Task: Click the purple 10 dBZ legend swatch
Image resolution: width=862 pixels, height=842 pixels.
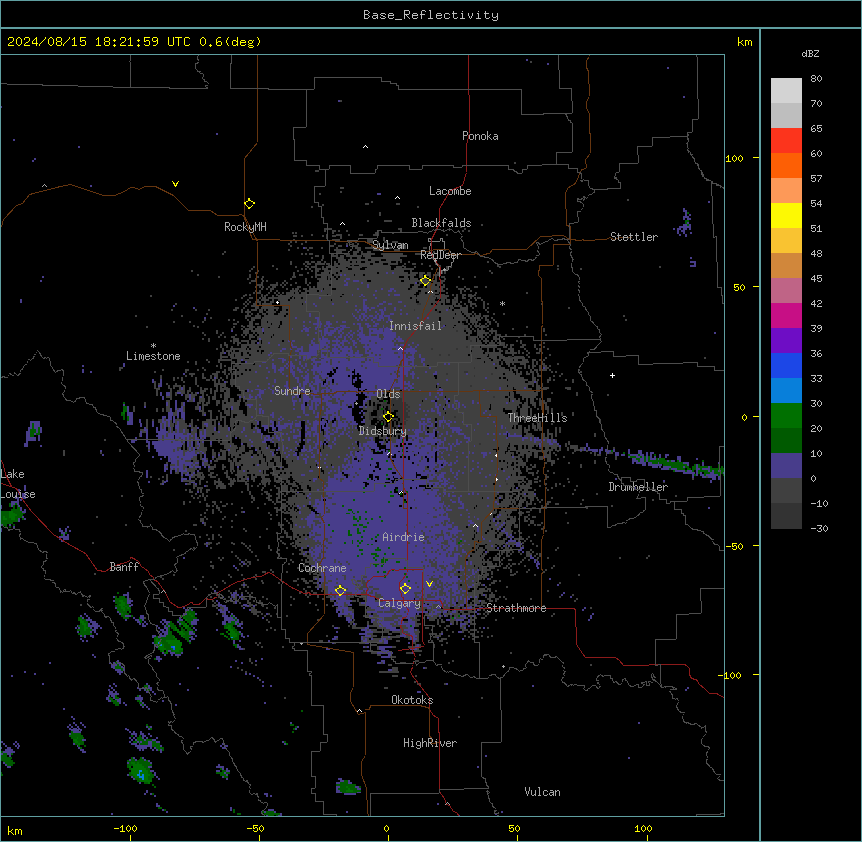Action: click(x=786, y=466)
